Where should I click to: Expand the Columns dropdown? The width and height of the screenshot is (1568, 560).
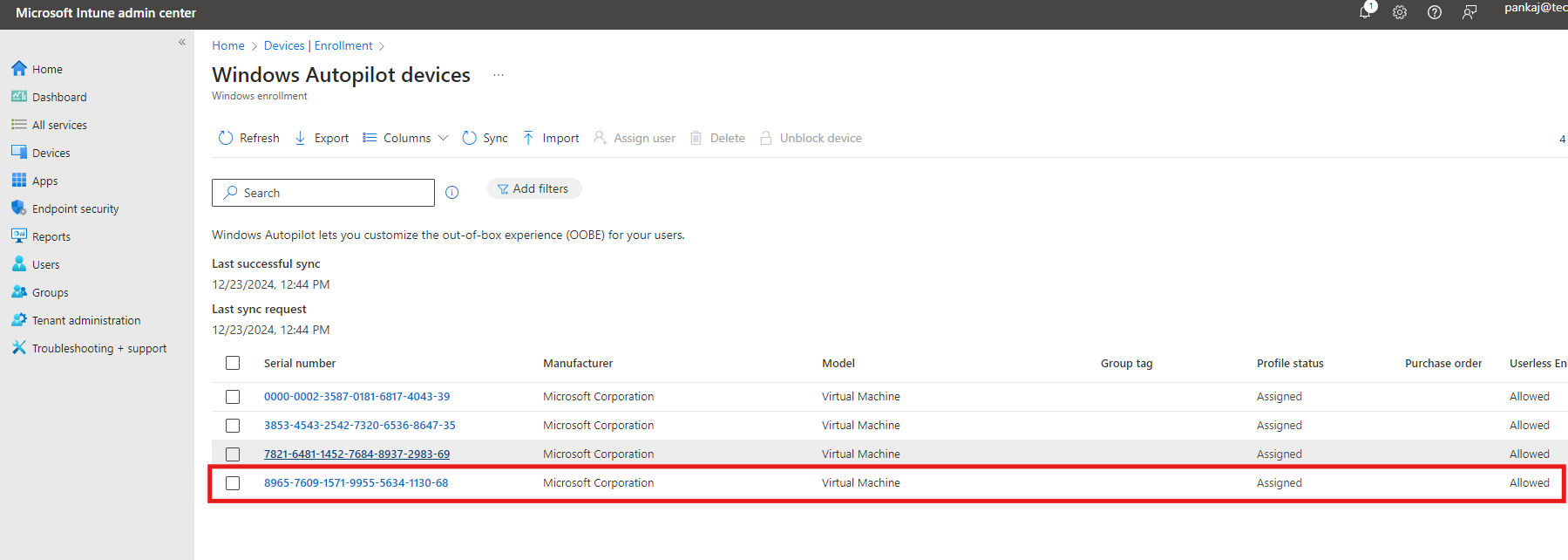pyautogui.click(x=406, y=138)
